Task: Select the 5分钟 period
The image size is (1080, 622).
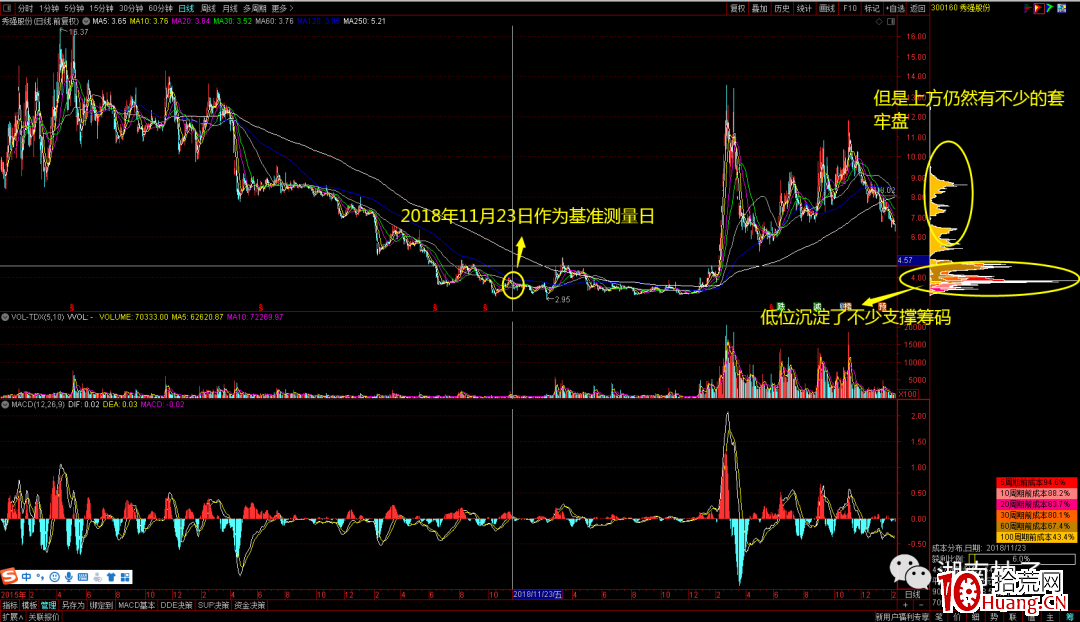Action: tap(74, 8)
